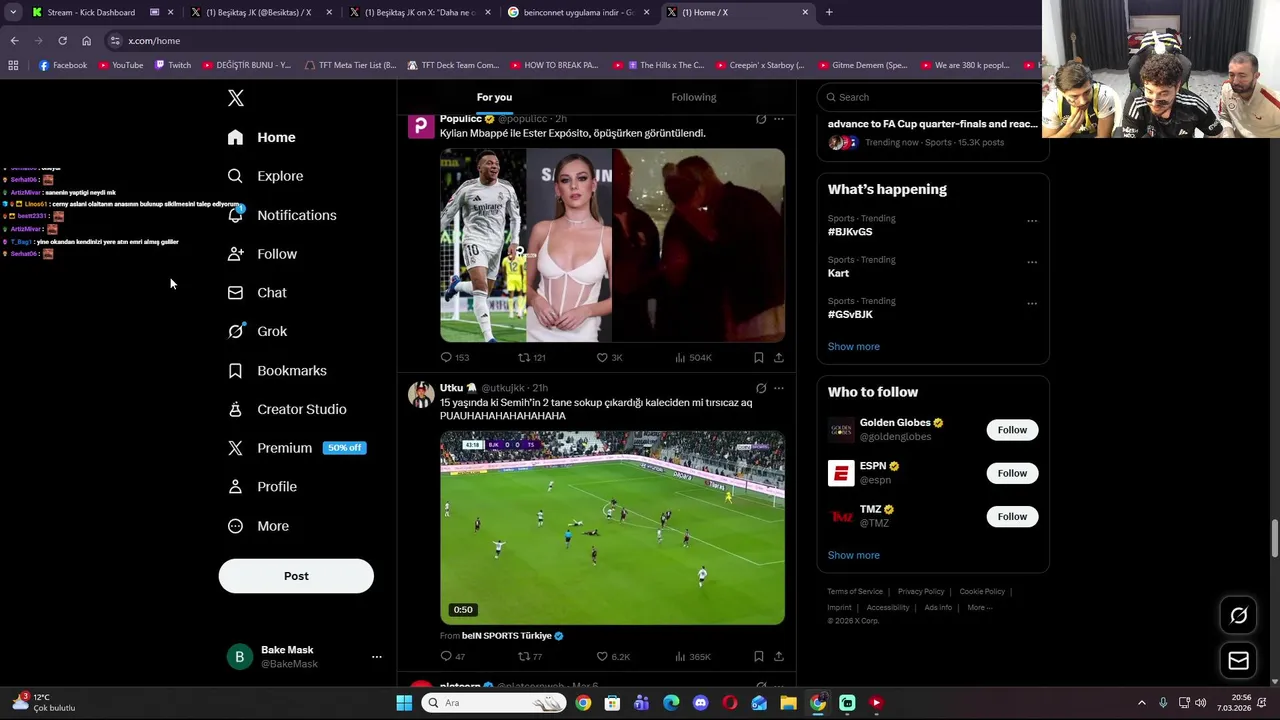Open the beIN SPORTS Türkiye source link

pos(512,636)
